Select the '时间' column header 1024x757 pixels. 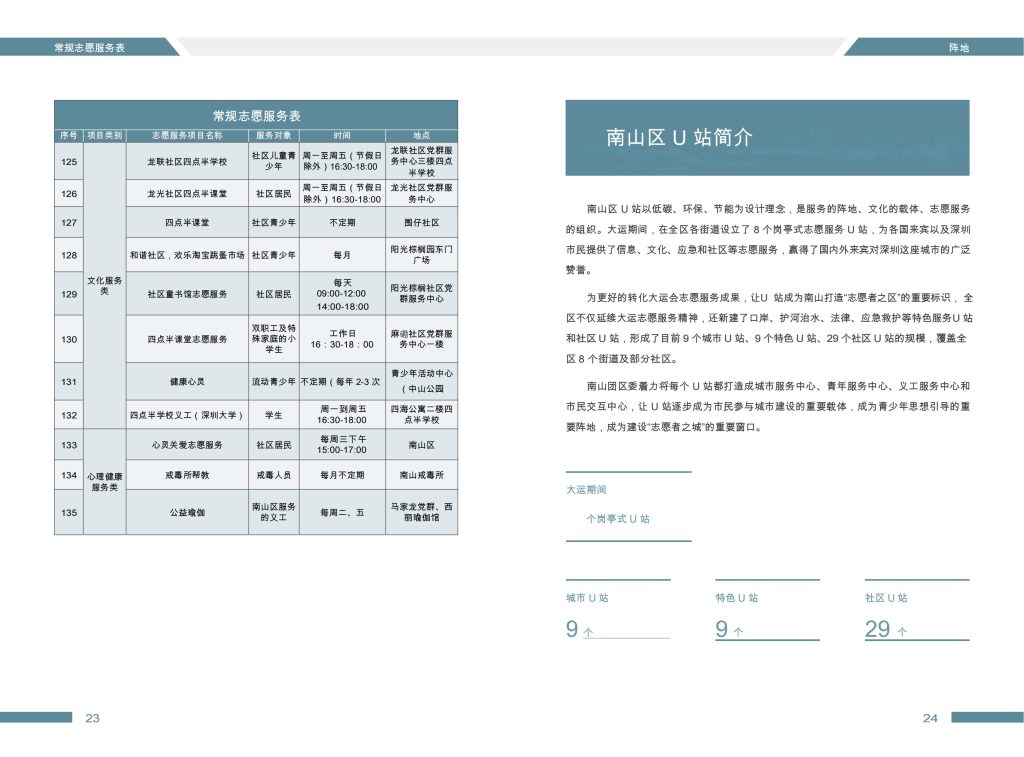point(342,135)
